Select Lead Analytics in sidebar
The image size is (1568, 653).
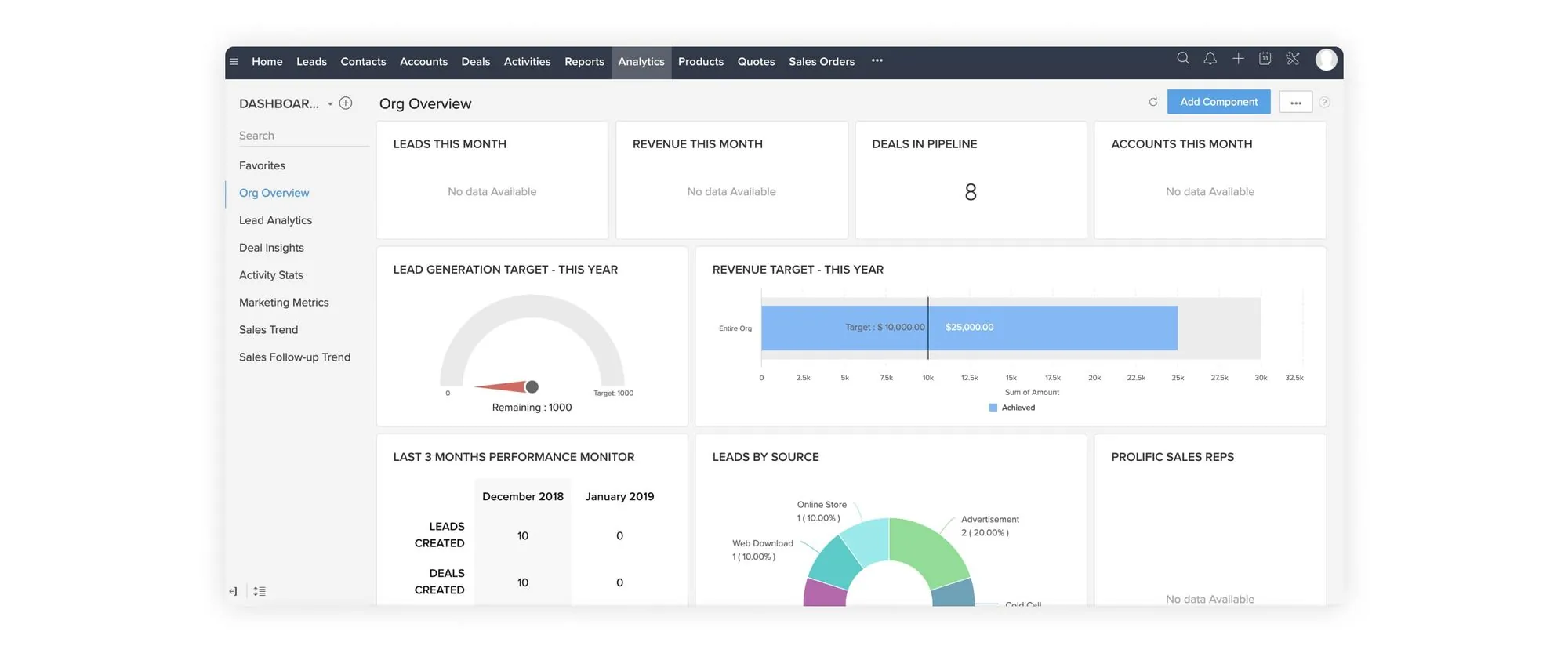275,220
